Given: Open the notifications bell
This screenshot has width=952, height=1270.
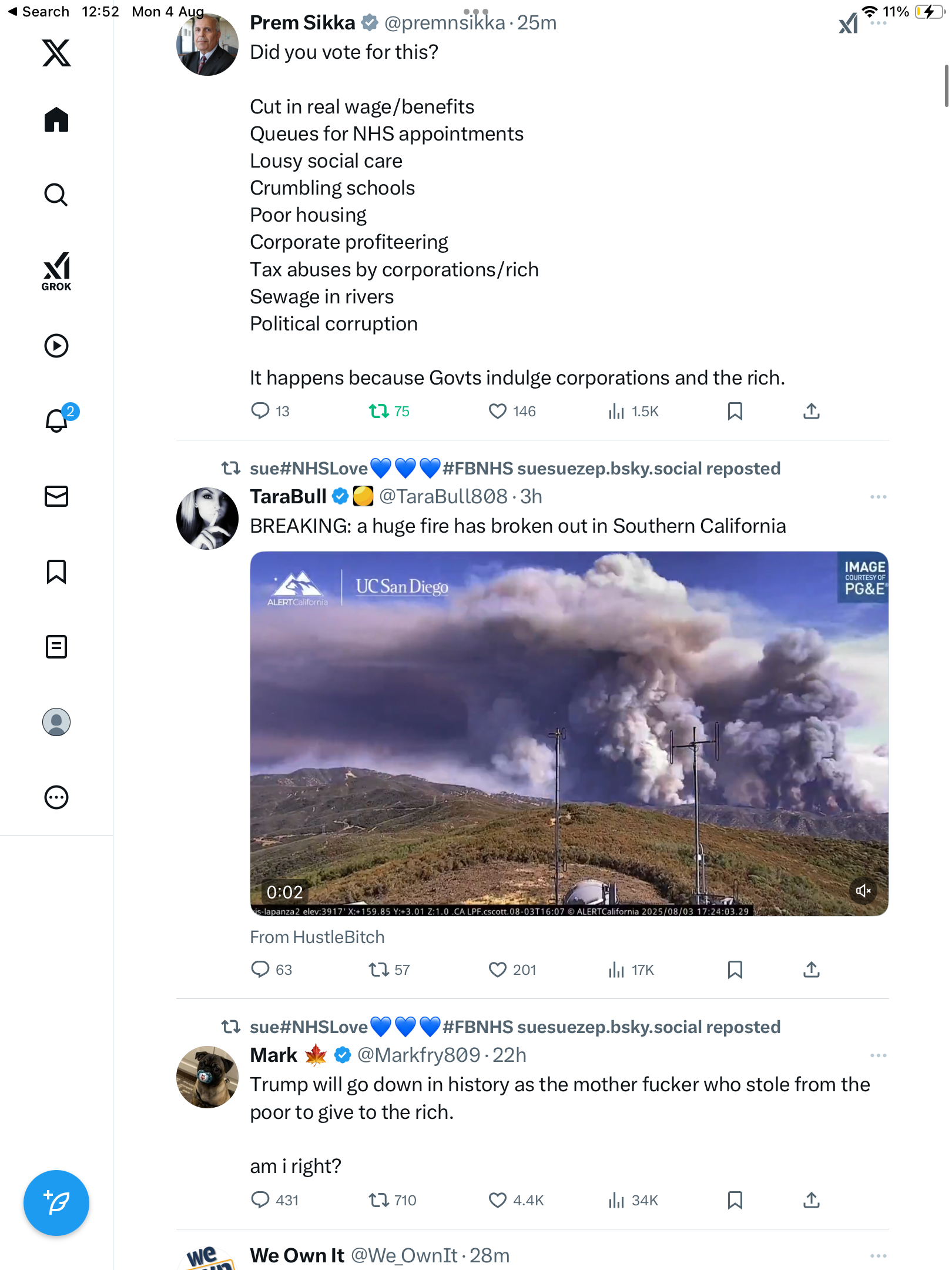Looking at the screenshot, I should point(56,421).
